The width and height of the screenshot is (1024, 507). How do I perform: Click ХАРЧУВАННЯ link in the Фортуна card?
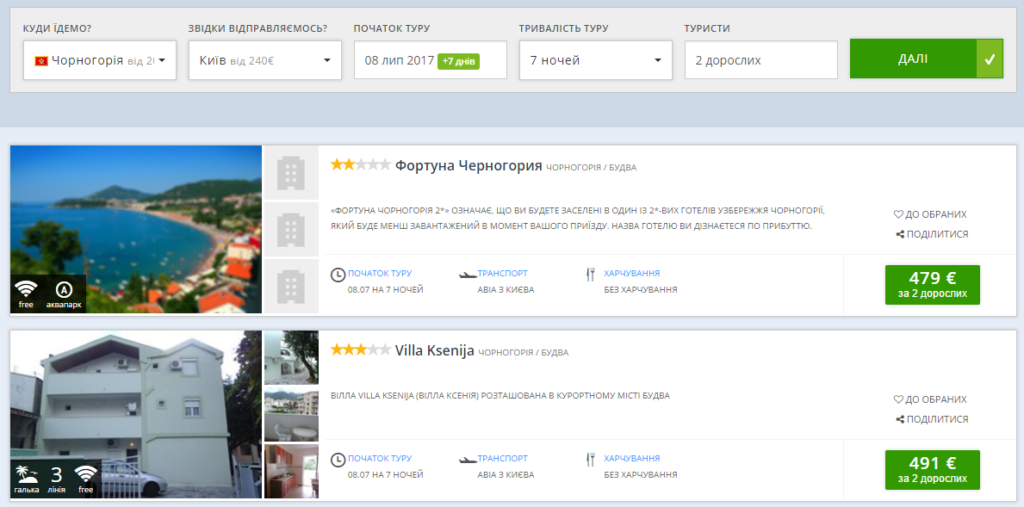point(632,273)
